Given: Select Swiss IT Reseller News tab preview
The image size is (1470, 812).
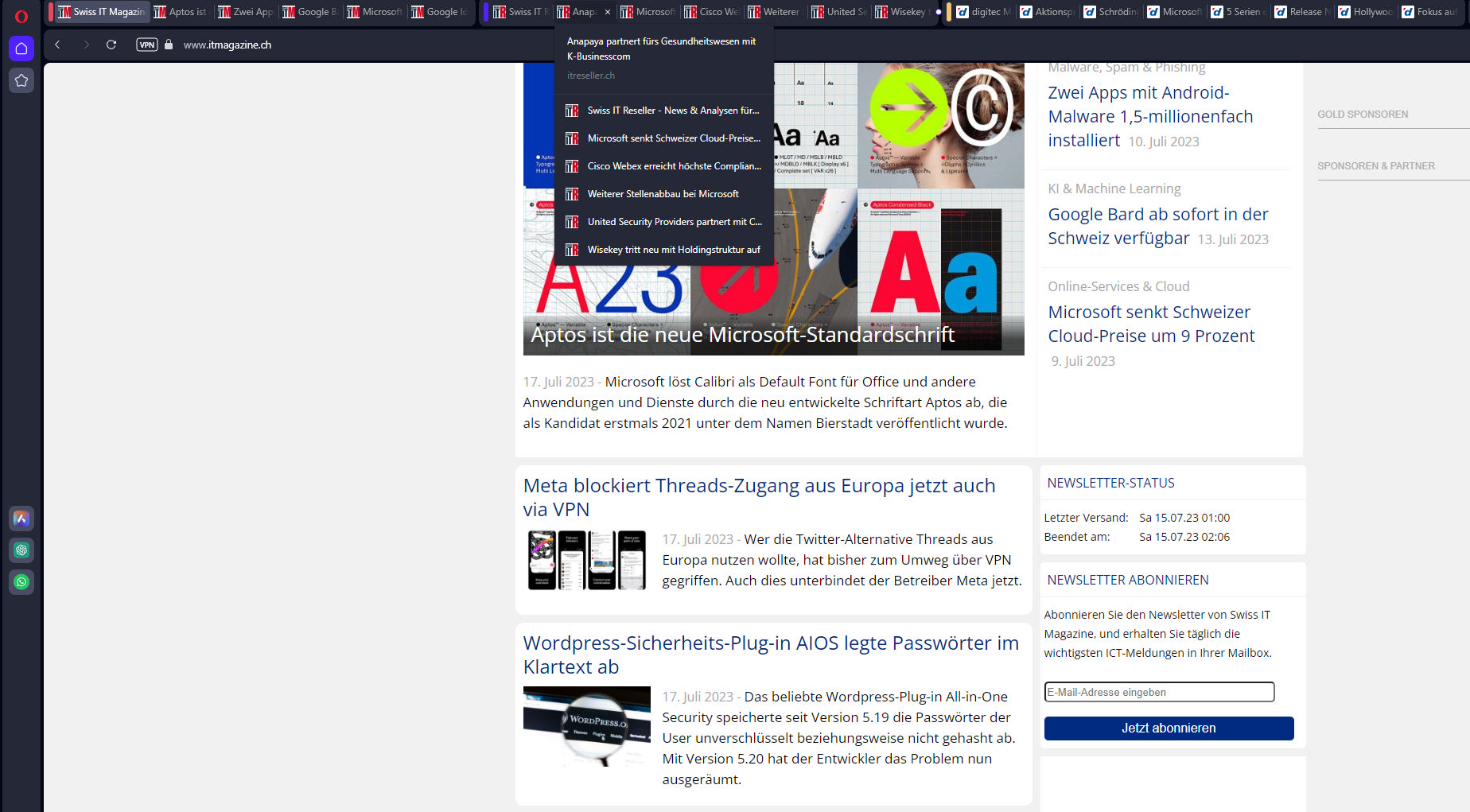Looking at the screenshot, I should [663, 111].
